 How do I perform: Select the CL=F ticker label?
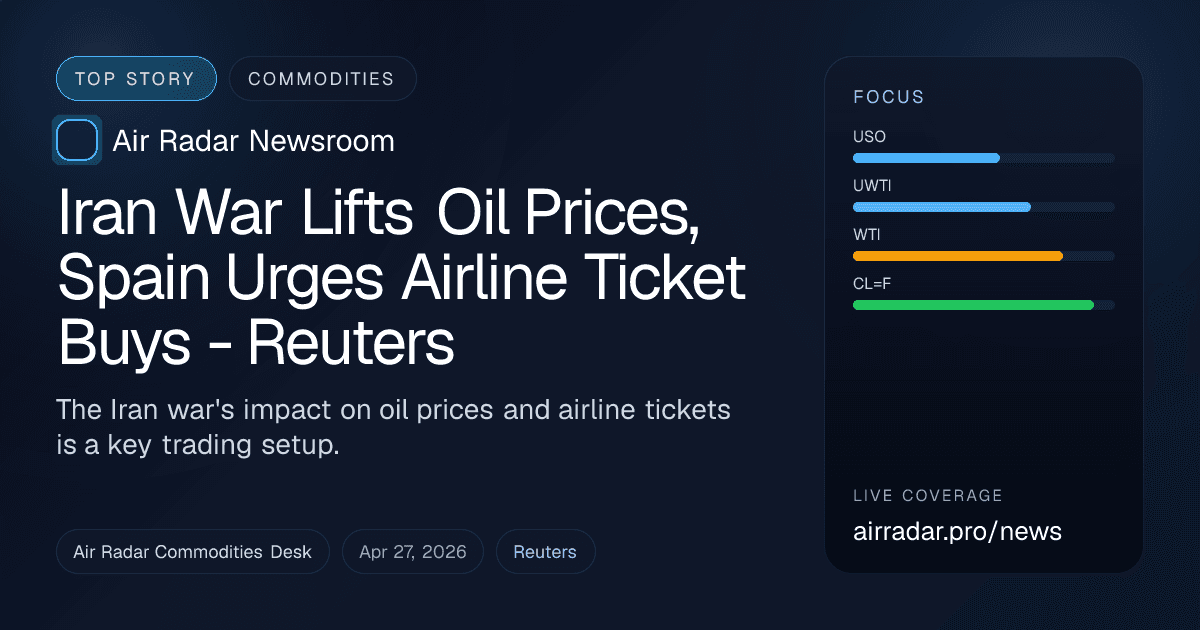(872, 284)
